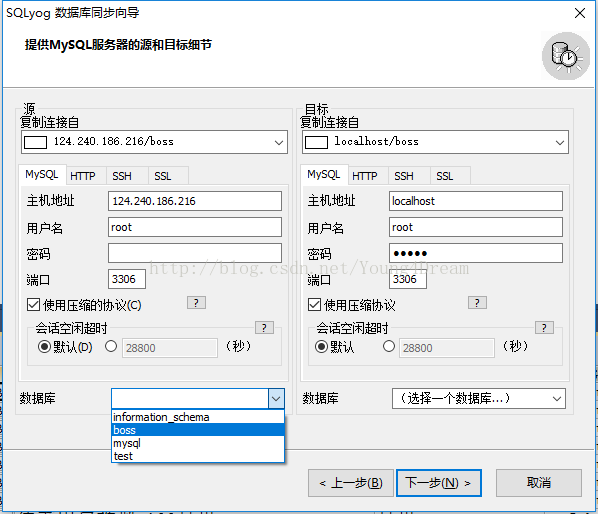
Task: Open source connection dropdown 124.240.186.216/boss
Action: pos(154,142)
